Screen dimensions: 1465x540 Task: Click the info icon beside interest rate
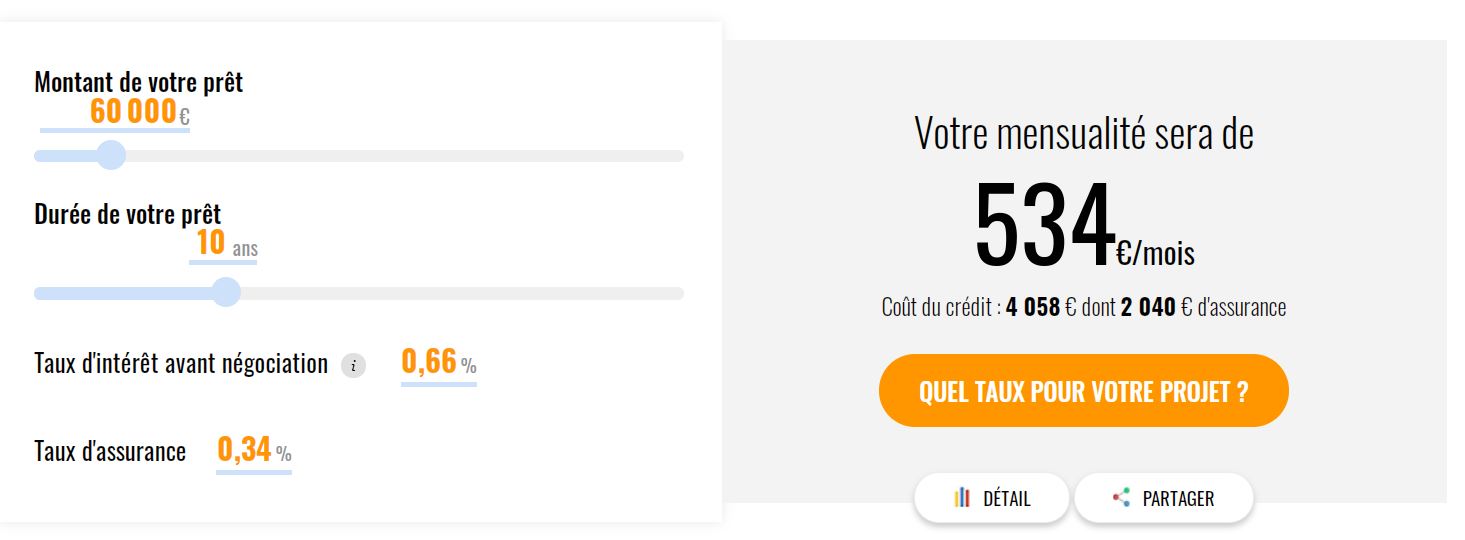353,366
